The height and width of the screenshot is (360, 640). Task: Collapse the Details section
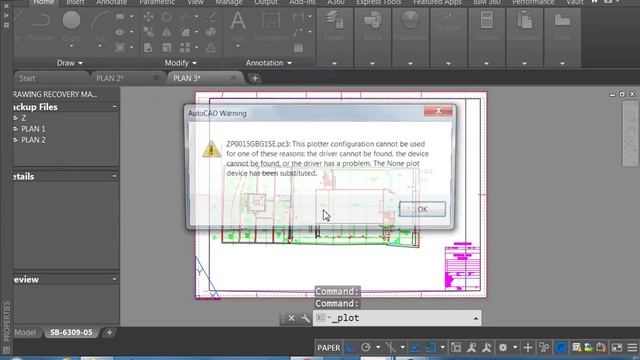pos(114,176)
